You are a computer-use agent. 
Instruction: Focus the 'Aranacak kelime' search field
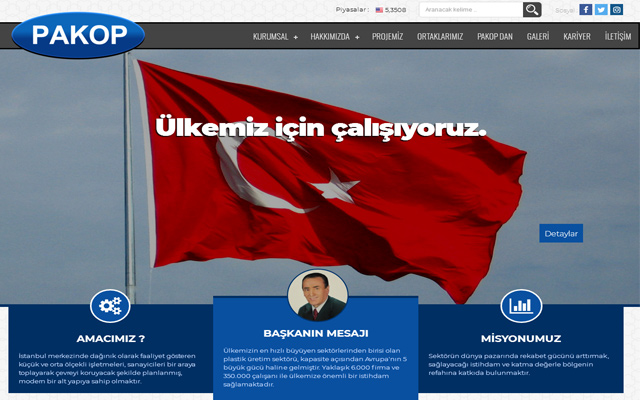pyautogui.click(x=471, y=9)
